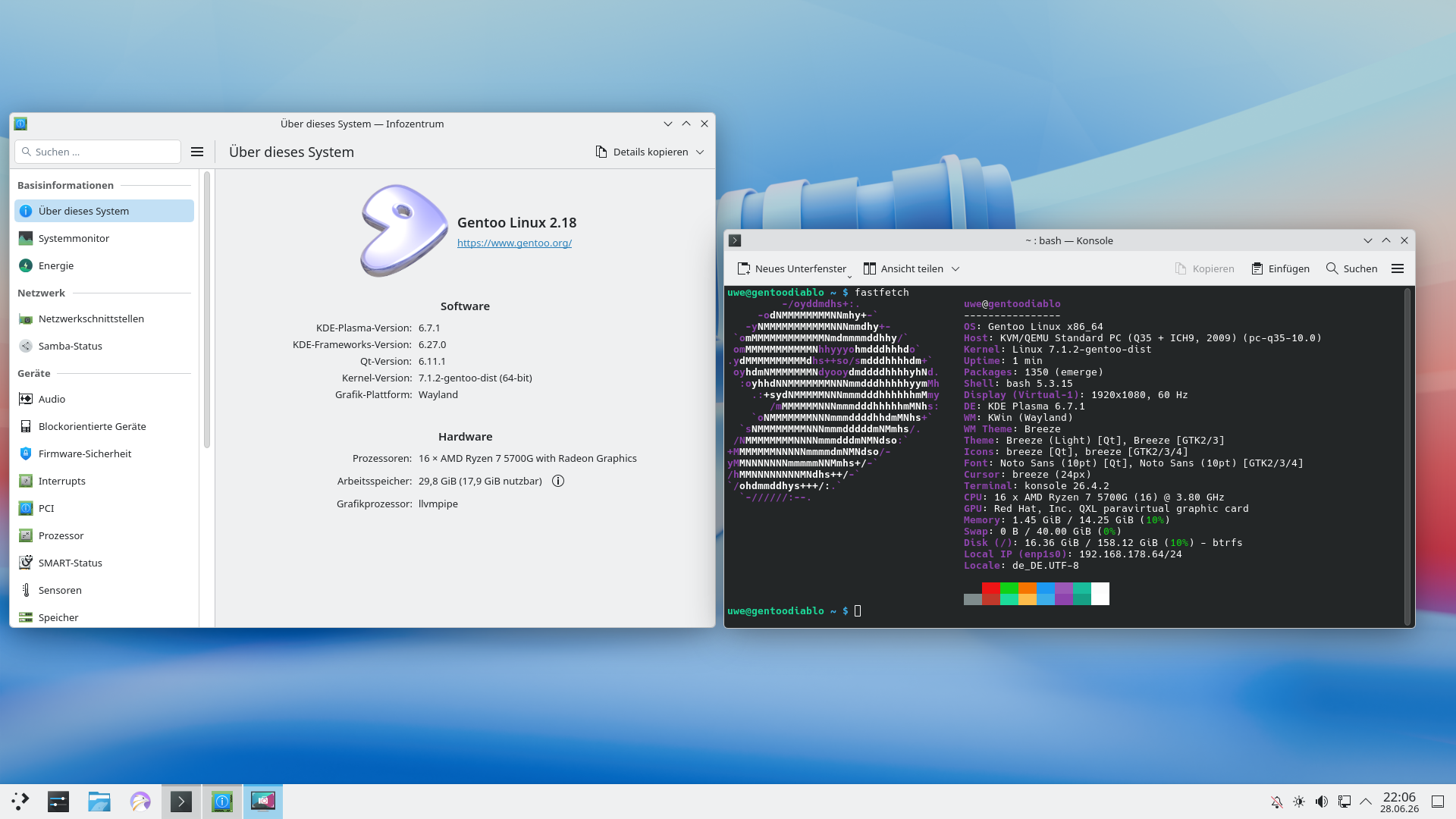Select the Interrupts entry
Image resolution: width=1456 pixels, height=819 pixels.
click(104, 481)
